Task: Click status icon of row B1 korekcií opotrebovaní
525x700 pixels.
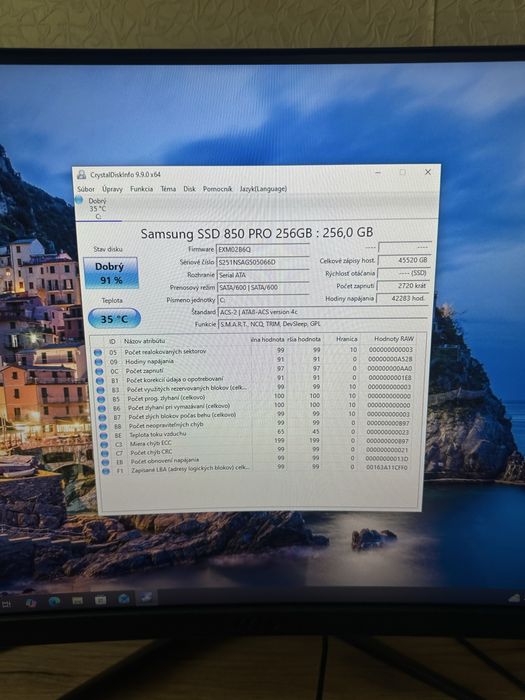Action: [x=100, y=381]
